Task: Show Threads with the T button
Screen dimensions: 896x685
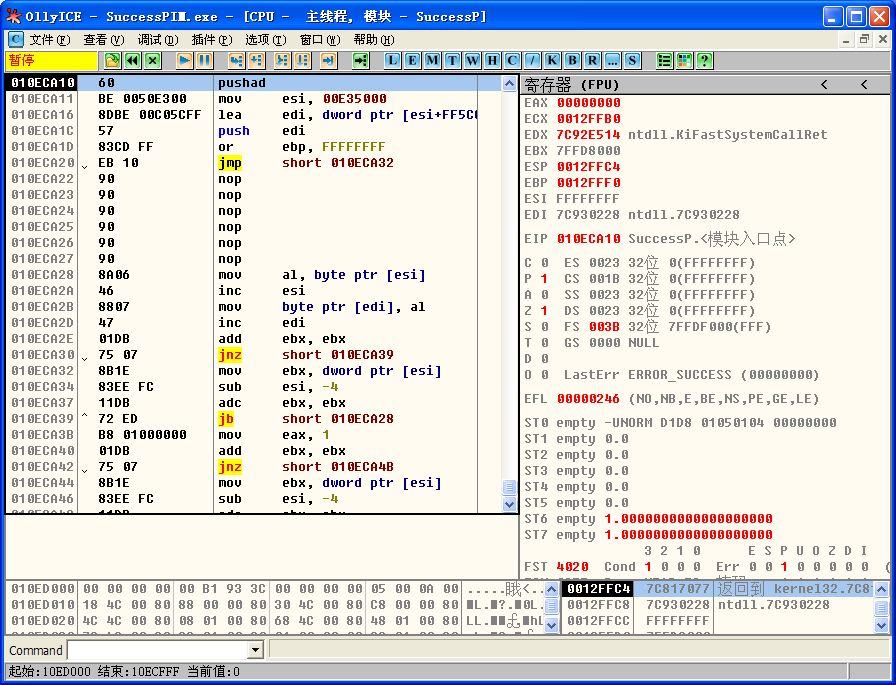Action: click(452, 61)
